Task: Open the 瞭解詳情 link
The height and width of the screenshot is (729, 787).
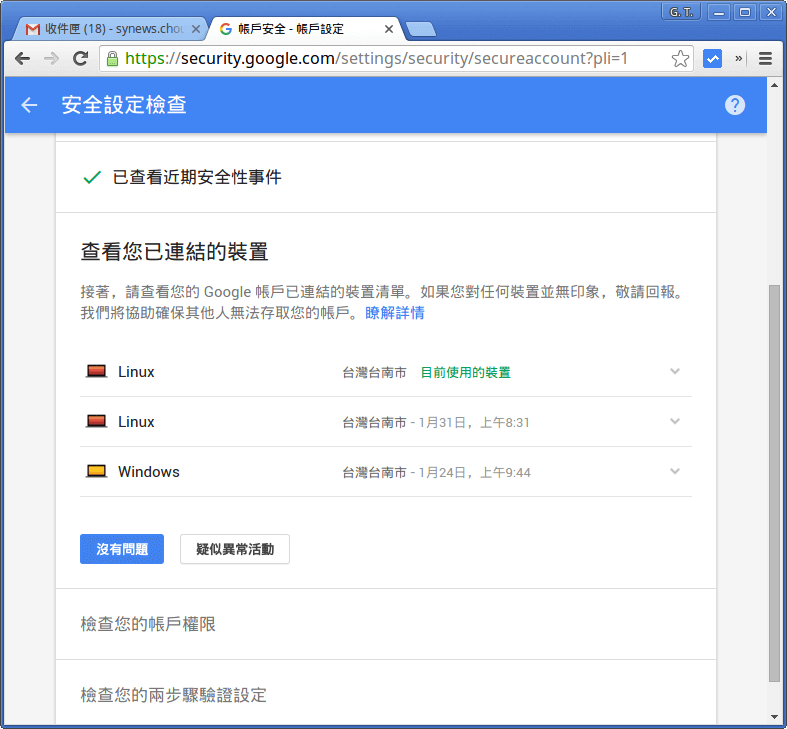Action: [x=395, y=313]
